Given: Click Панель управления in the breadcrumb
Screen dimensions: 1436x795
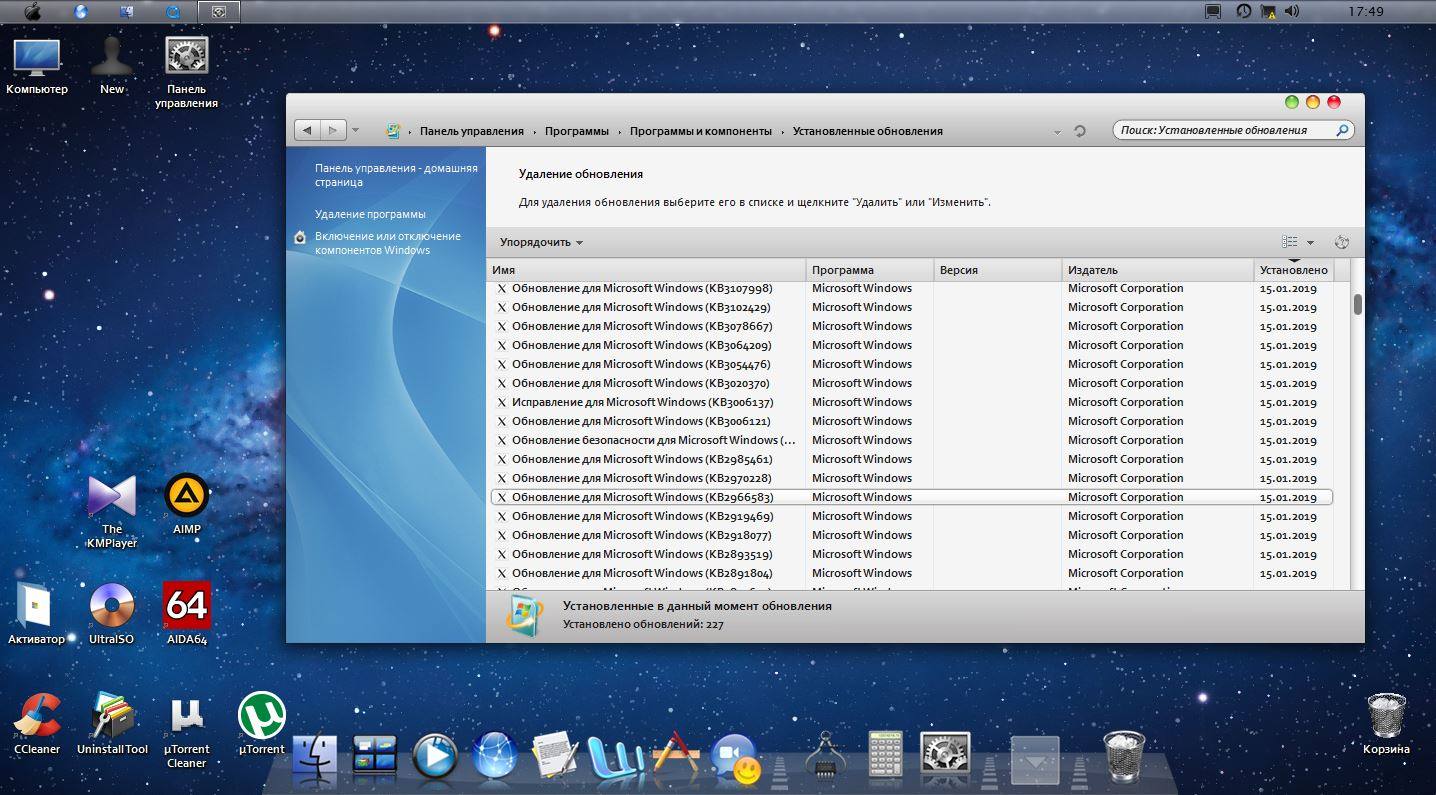Looking at the screenshot, I should pos(471,131).
